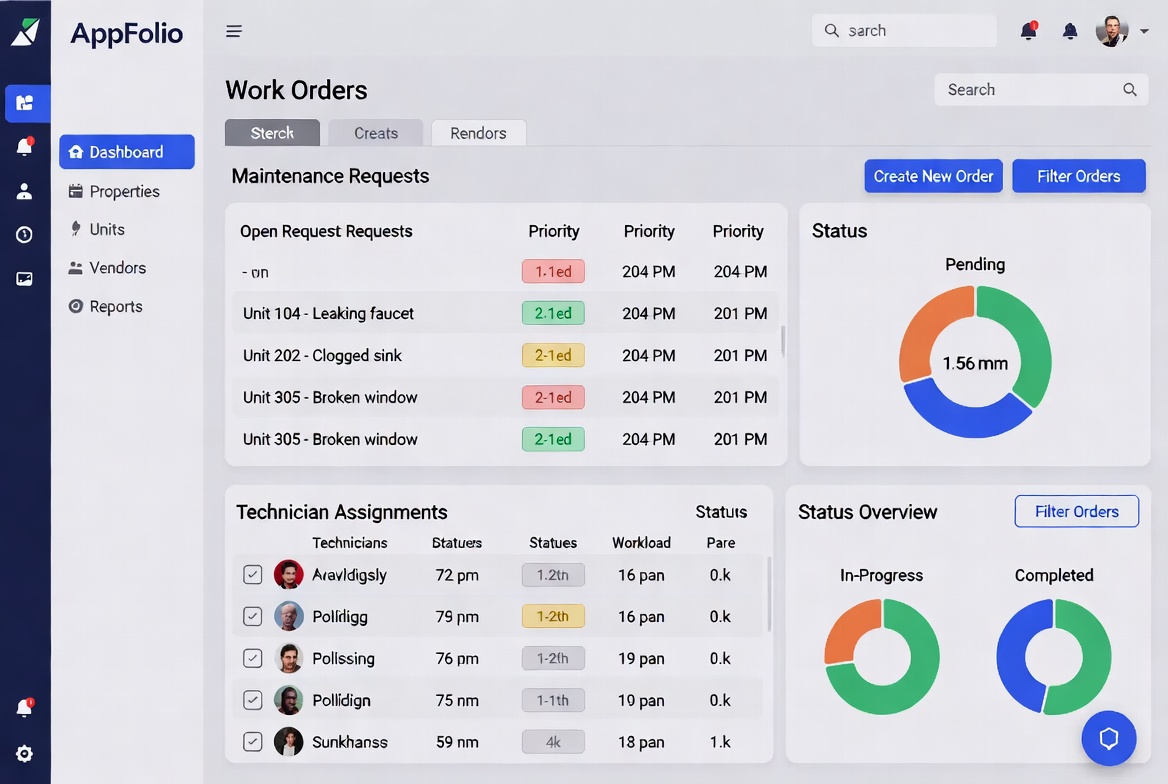The image size is (1168, 784).
Task: Click Sunkhanss's avatar
Action: coord(288,742)
